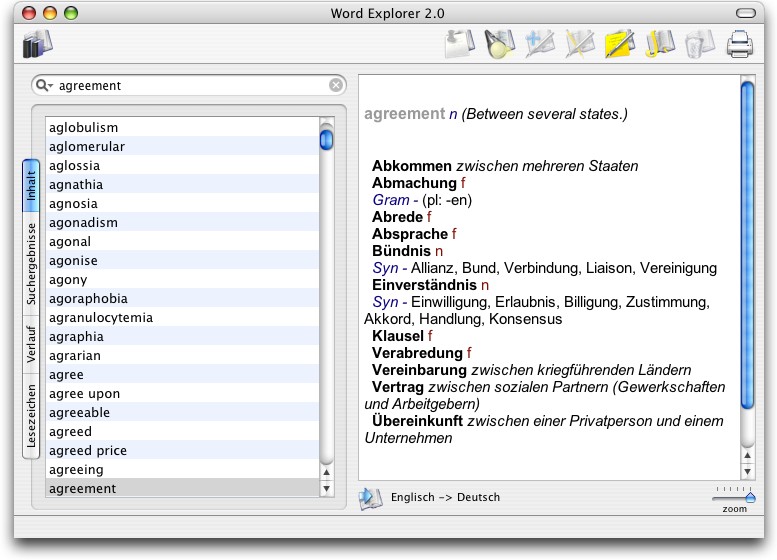Open the Suchergebnisse side tab
Image resolution: width=777 pixels, height=560 pixels.
tap(32, 264)
